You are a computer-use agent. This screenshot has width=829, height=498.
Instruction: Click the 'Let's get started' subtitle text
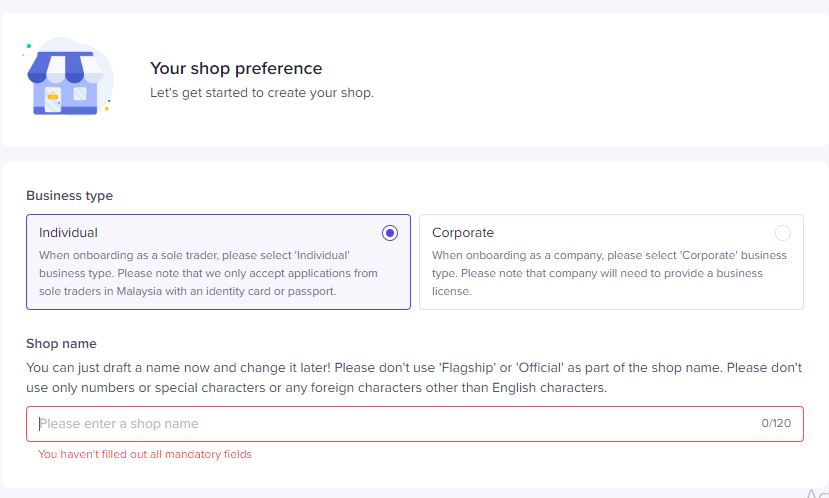(x=262, y=93)
